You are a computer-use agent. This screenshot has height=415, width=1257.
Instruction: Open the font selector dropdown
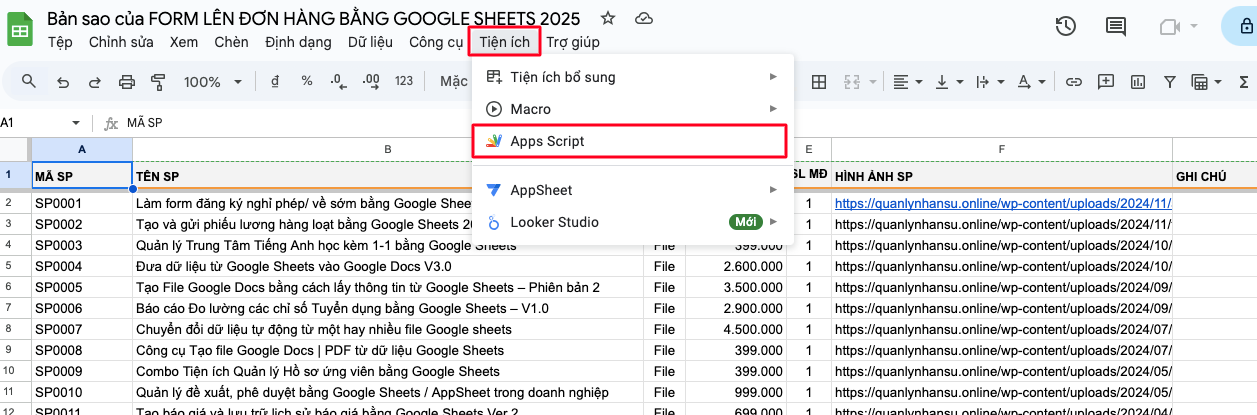pyautogui.click(x=454, y=81)
